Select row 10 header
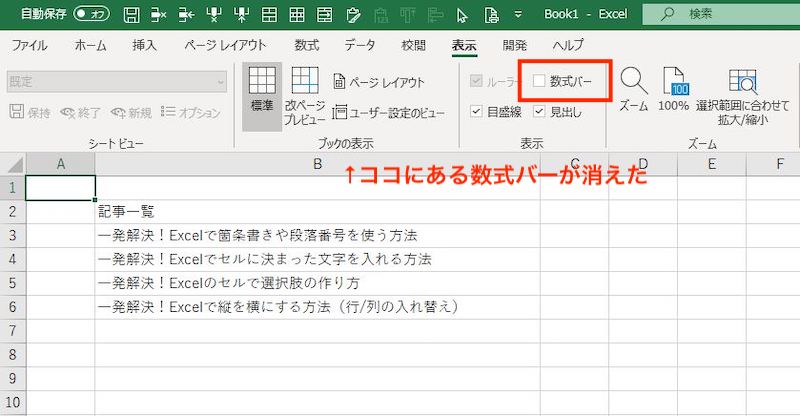This screenshot has width=800, height=416. point(13,402)
